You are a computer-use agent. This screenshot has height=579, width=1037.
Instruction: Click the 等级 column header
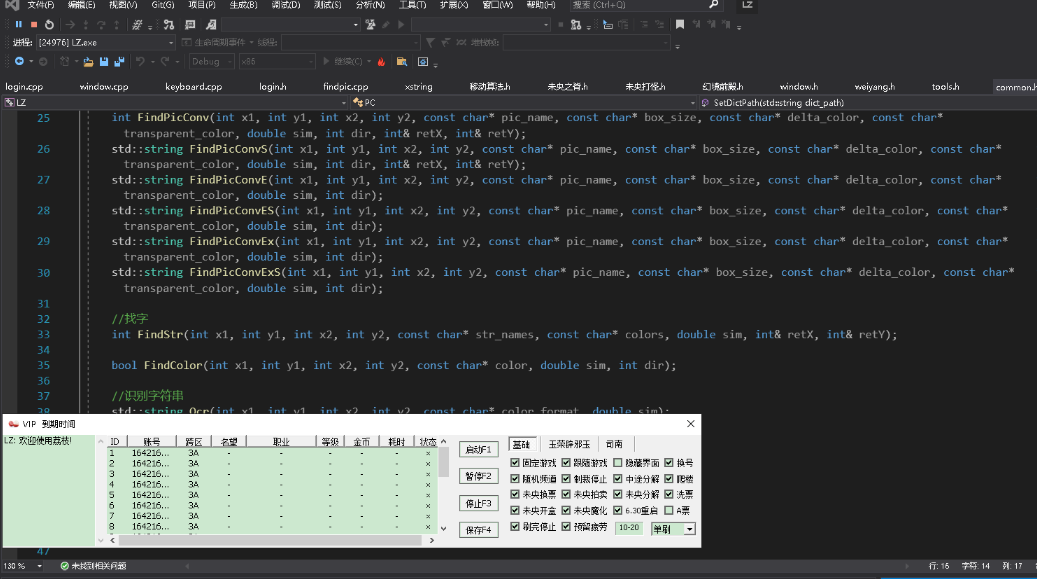pos(330,441)
